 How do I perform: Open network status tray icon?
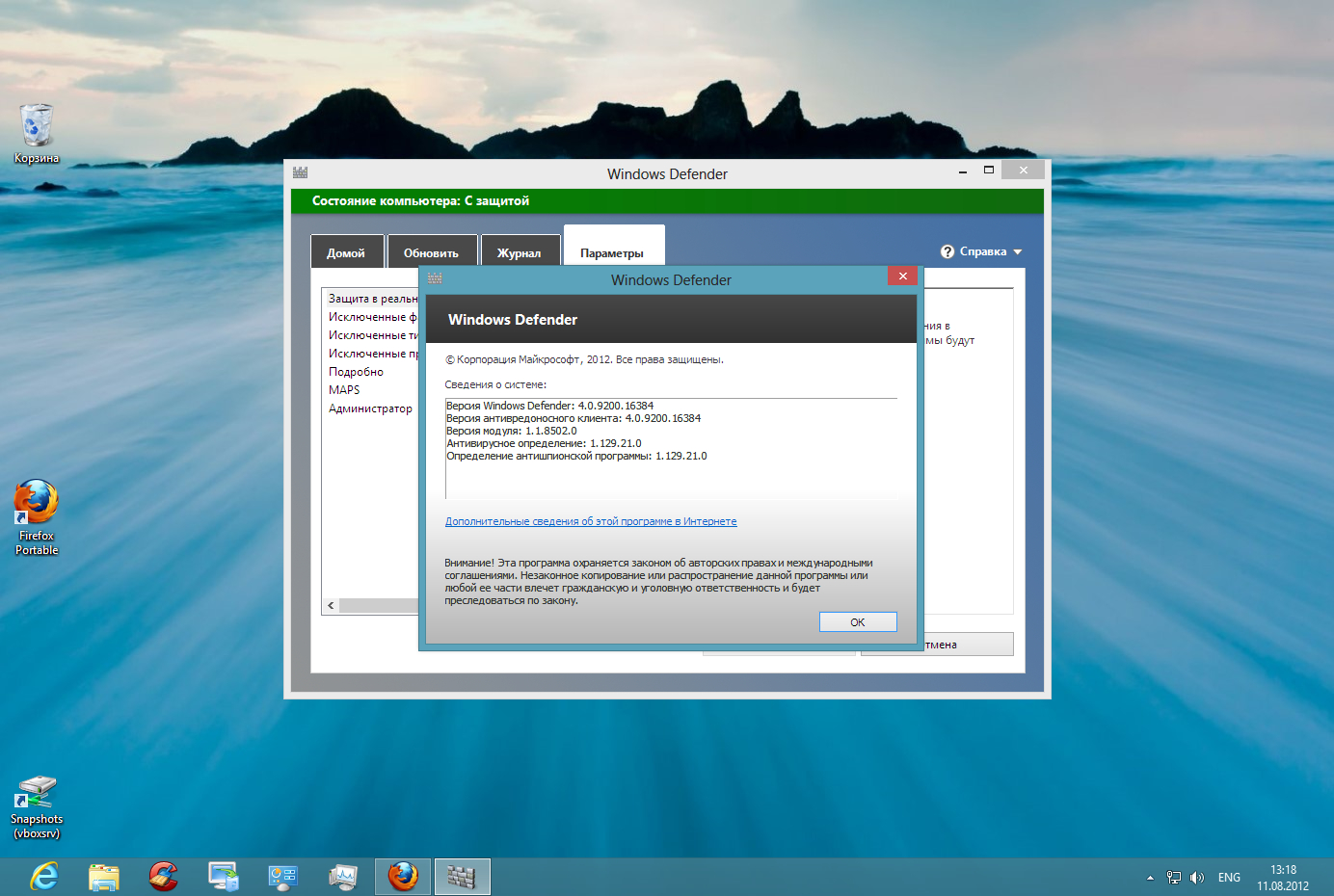point(1173,878)
